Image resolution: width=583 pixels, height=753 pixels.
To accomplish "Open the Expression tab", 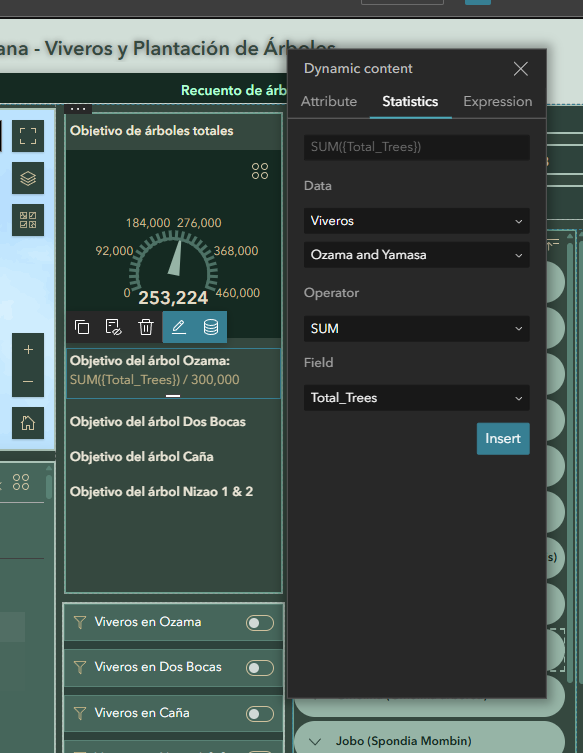I will point(498,101).
